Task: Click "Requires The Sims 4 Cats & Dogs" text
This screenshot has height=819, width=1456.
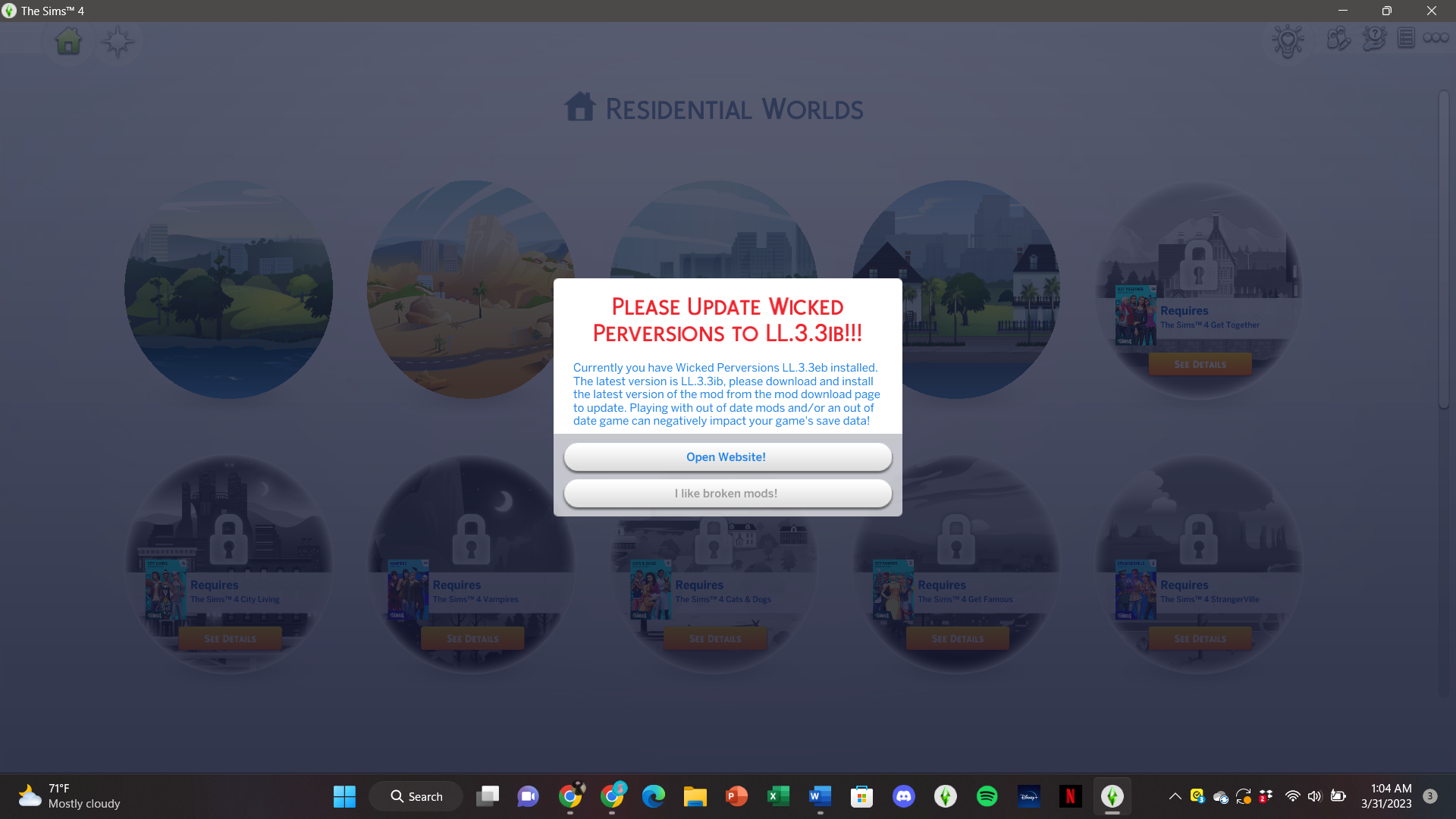Action: pyautogui.click(x=723, y=591)
